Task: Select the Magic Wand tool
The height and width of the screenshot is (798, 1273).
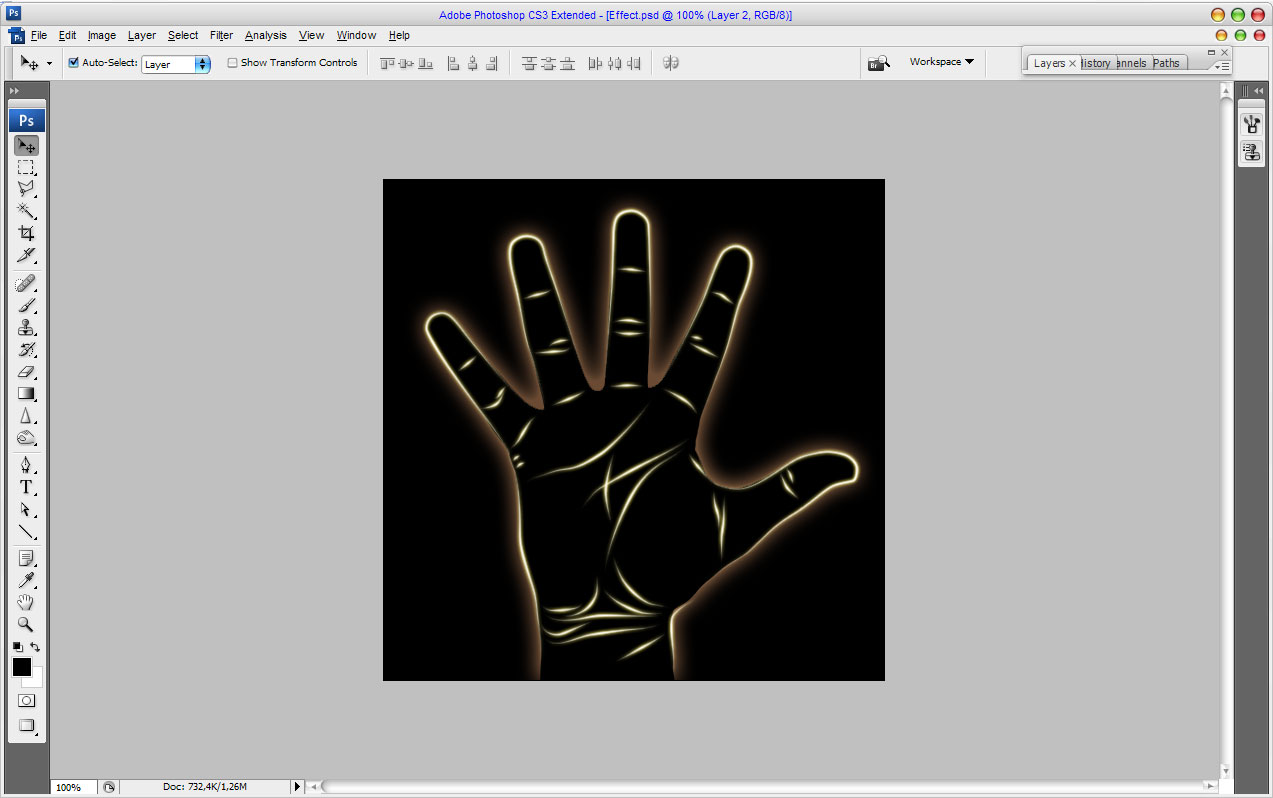Action: (26, 211)
